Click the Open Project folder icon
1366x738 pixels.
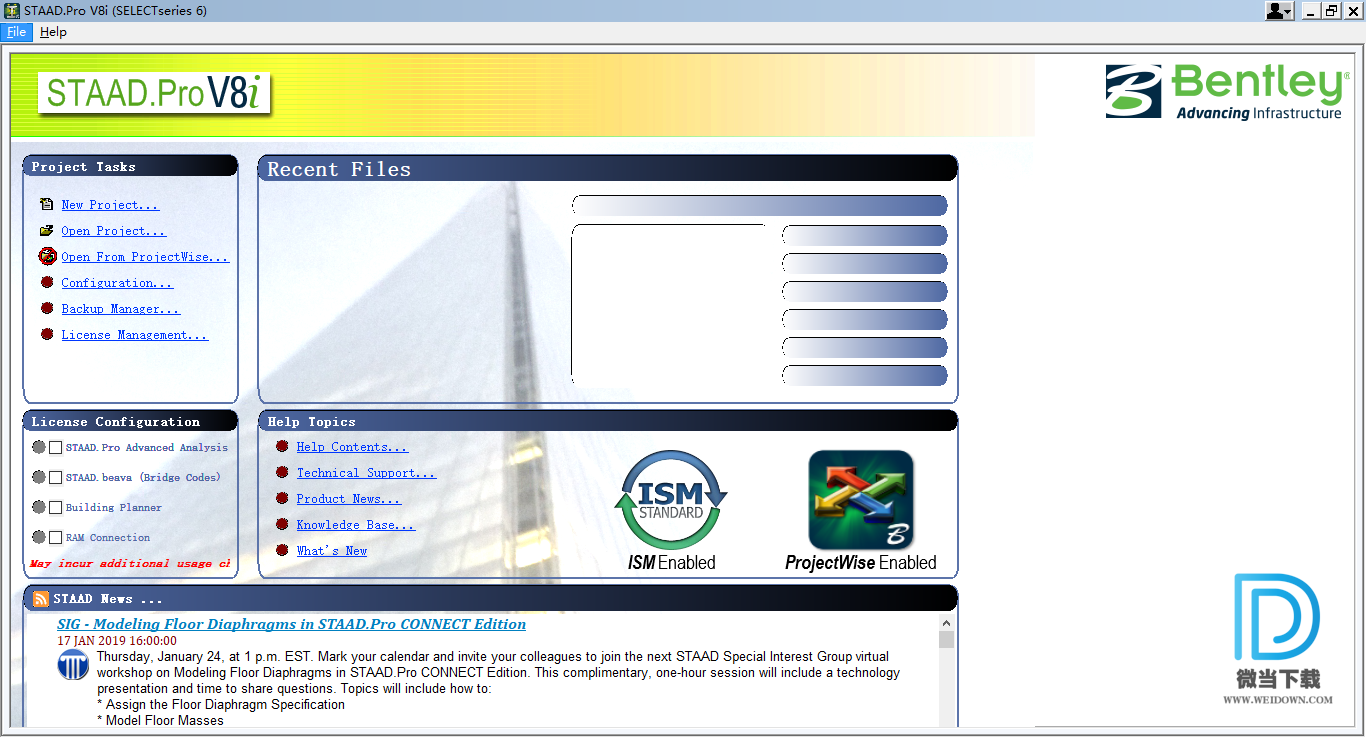click(47, 231)
